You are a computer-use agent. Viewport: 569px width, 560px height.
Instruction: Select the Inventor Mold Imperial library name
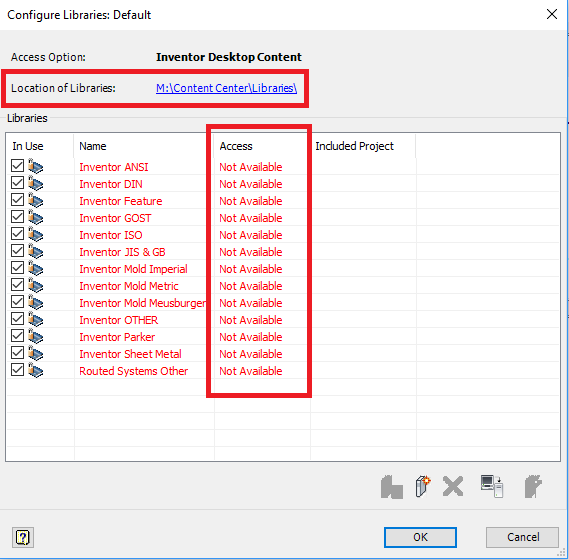(134, 269)
